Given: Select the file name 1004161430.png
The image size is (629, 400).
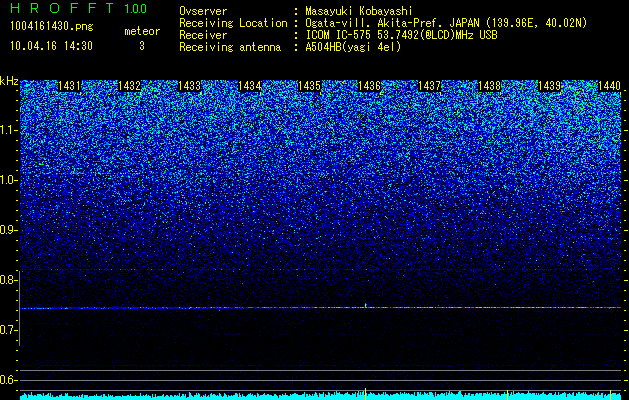Looking at the screenshot, I should tap(52, 27).
